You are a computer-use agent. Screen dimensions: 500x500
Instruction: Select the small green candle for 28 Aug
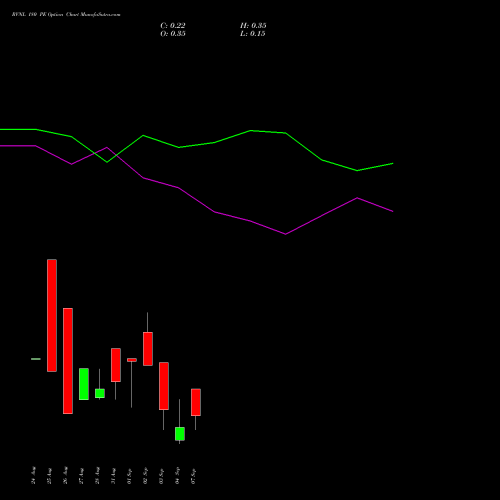coord(100,393)
